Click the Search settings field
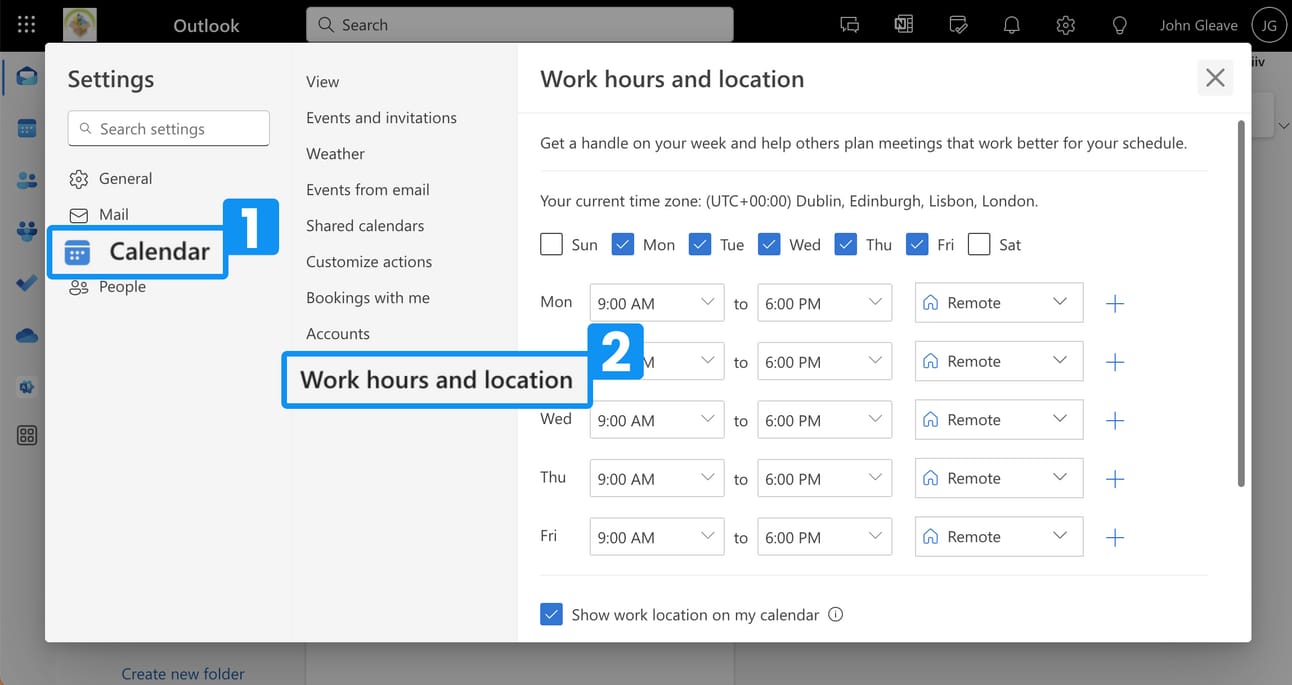Viewport: 1292px width, 685px height. pyautogui.click(x=169, y=128)
